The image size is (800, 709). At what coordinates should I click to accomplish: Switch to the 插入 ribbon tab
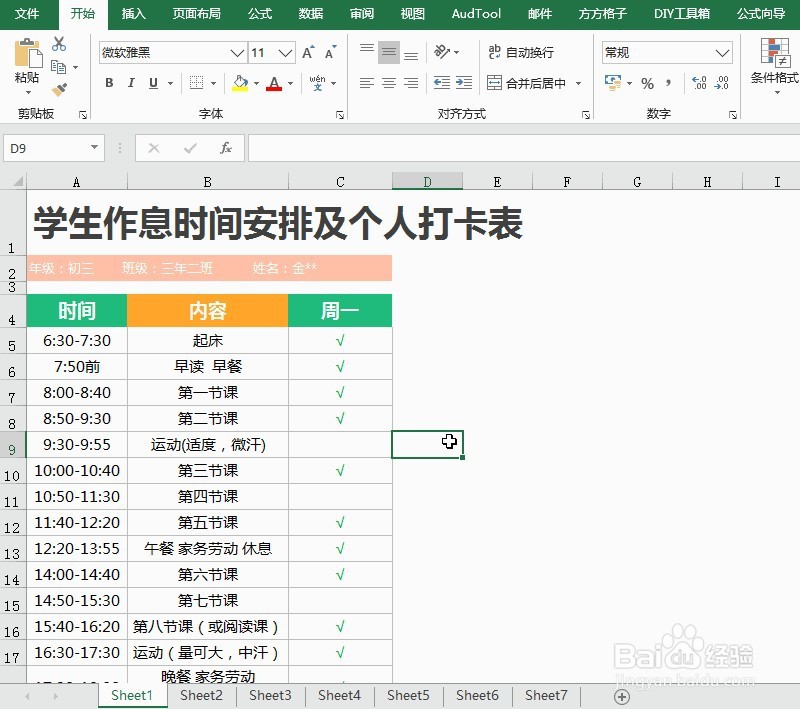[x=134, y=14]
